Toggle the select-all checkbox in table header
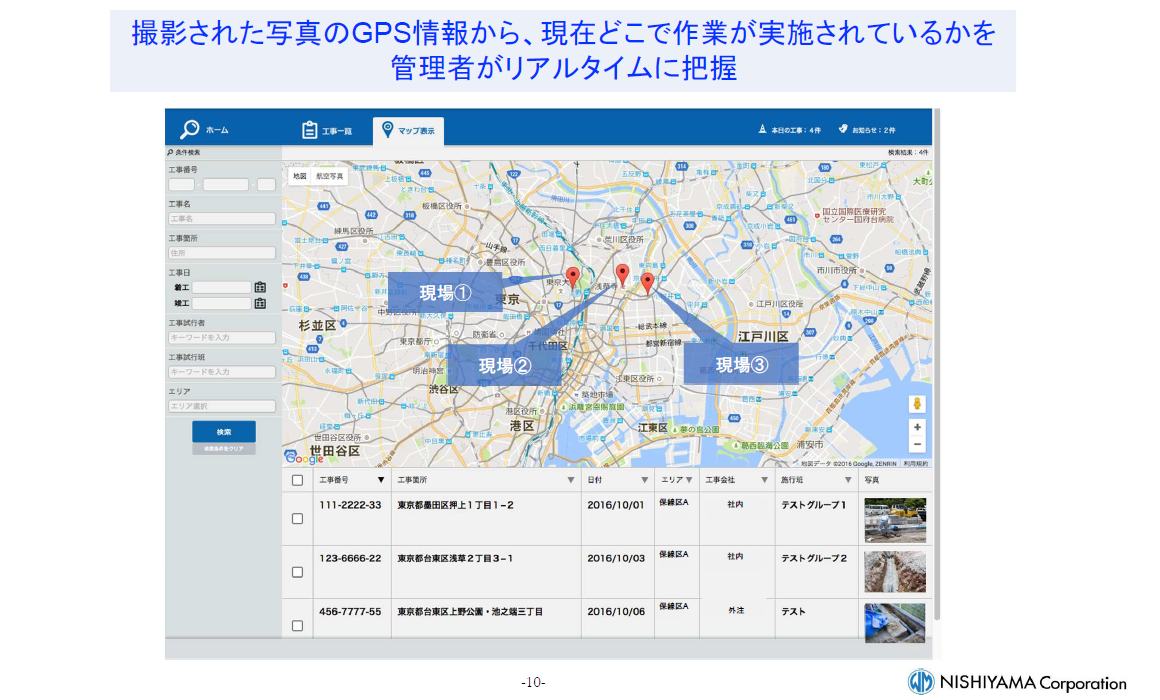This screenshot has height=700, width=1160. [297, 480]
